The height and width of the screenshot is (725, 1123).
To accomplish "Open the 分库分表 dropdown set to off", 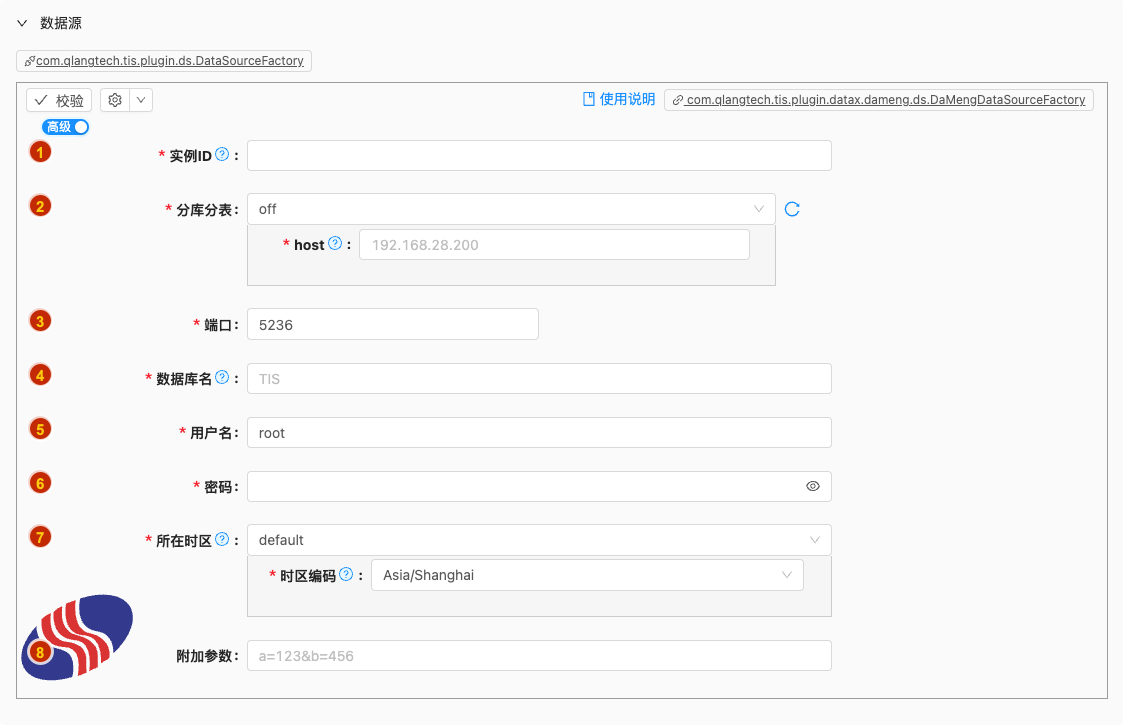I will click(511, 209).
